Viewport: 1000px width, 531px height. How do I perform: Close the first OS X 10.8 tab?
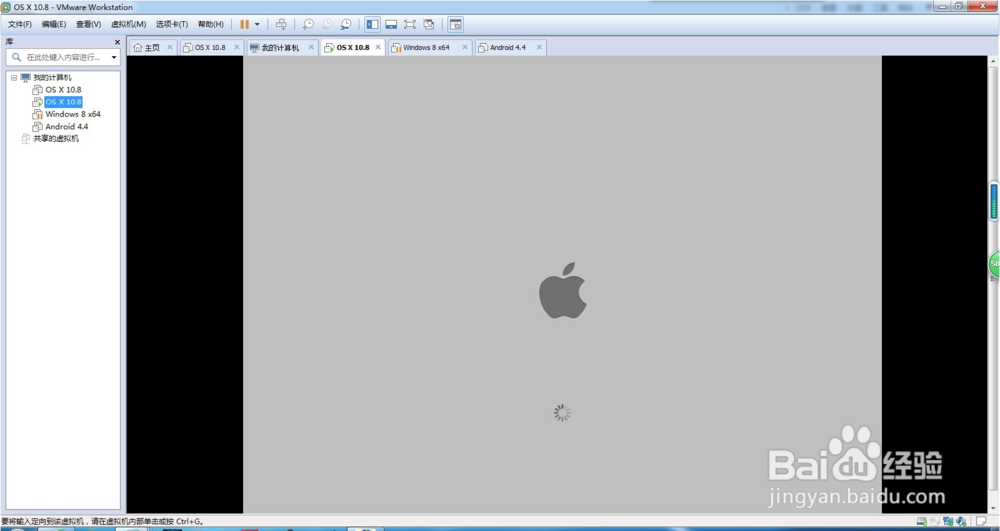pos(237,47)
